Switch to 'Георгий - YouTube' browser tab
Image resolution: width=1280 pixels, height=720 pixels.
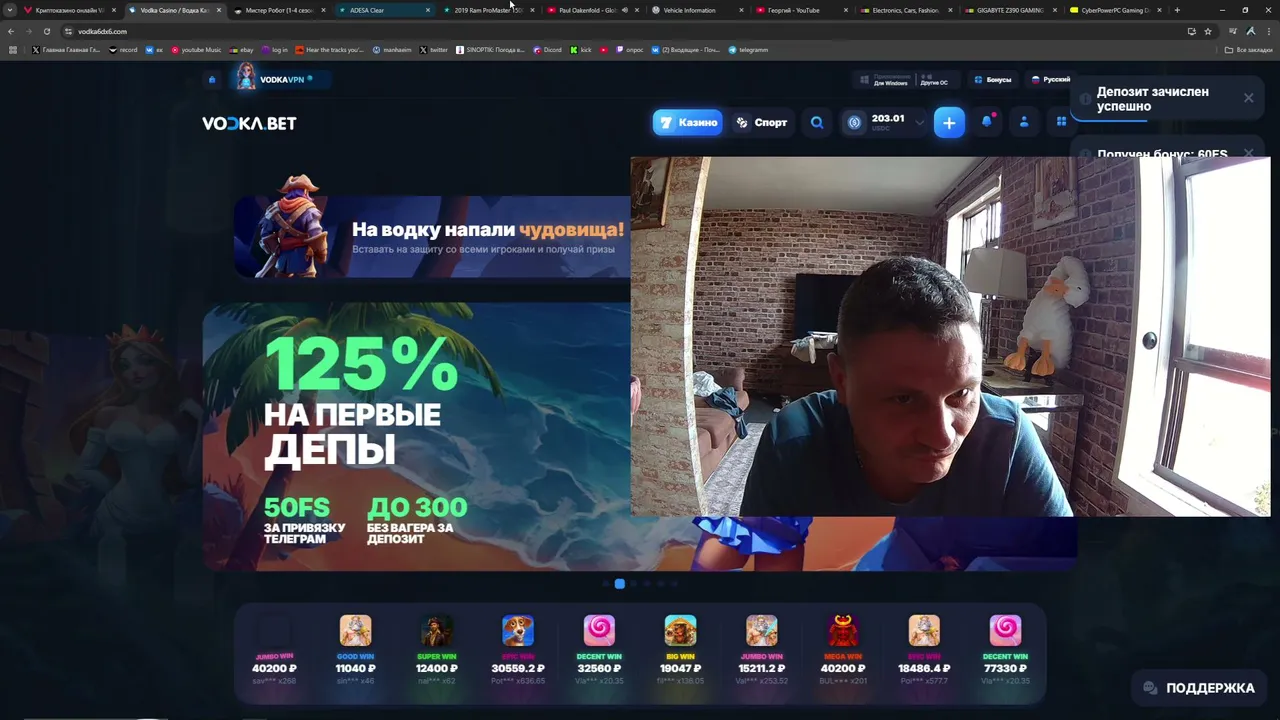tap(802, 10)
